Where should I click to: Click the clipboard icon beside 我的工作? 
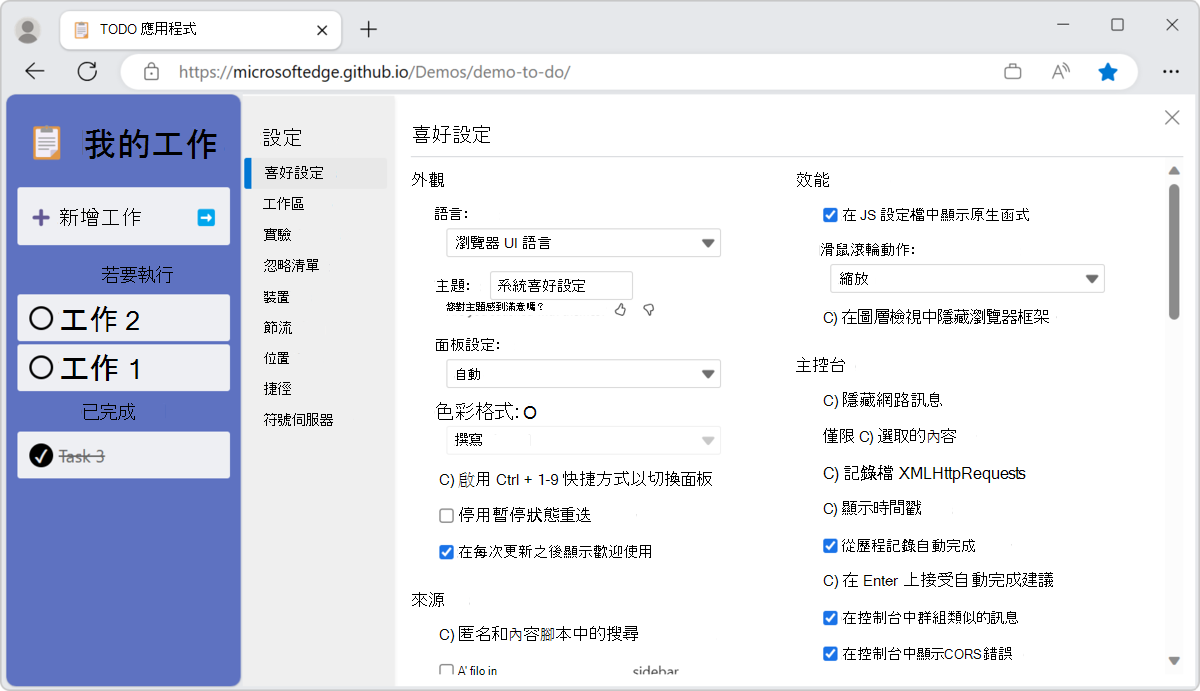[46, 143]
